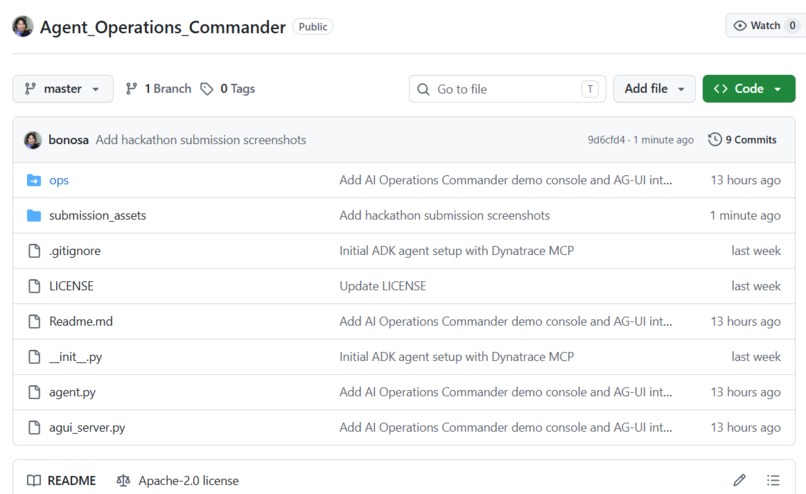Switch to the README tab
806x494 pixels.
pos(62,481)
